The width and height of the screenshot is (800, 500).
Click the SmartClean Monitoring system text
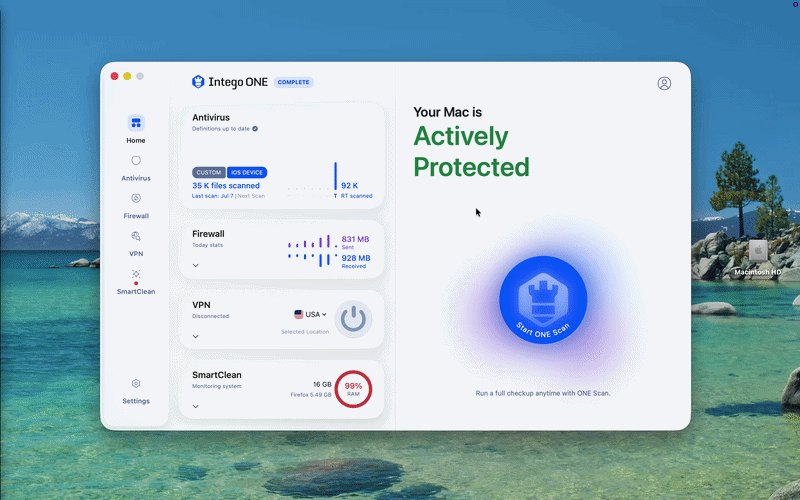(x=216, y=386)
